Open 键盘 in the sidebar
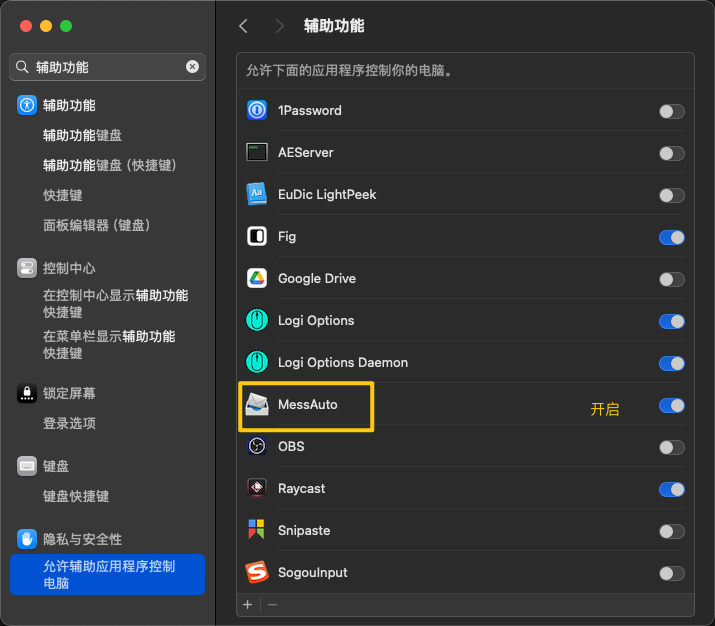The height and width of the screenshot is (626, 715). 56,466
